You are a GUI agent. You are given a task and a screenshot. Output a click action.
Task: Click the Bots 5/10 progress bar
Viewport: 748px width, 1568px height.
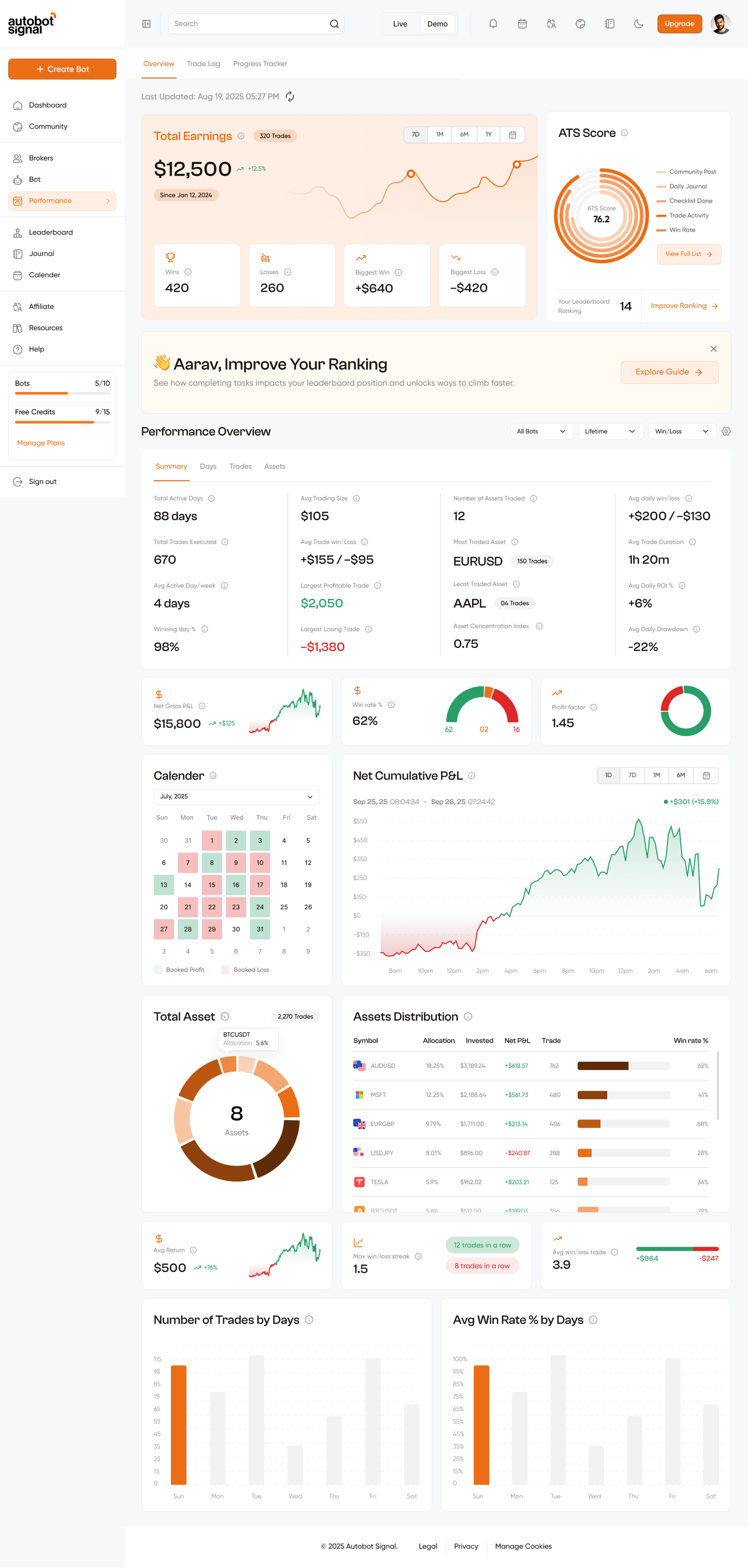click(62, 393)
